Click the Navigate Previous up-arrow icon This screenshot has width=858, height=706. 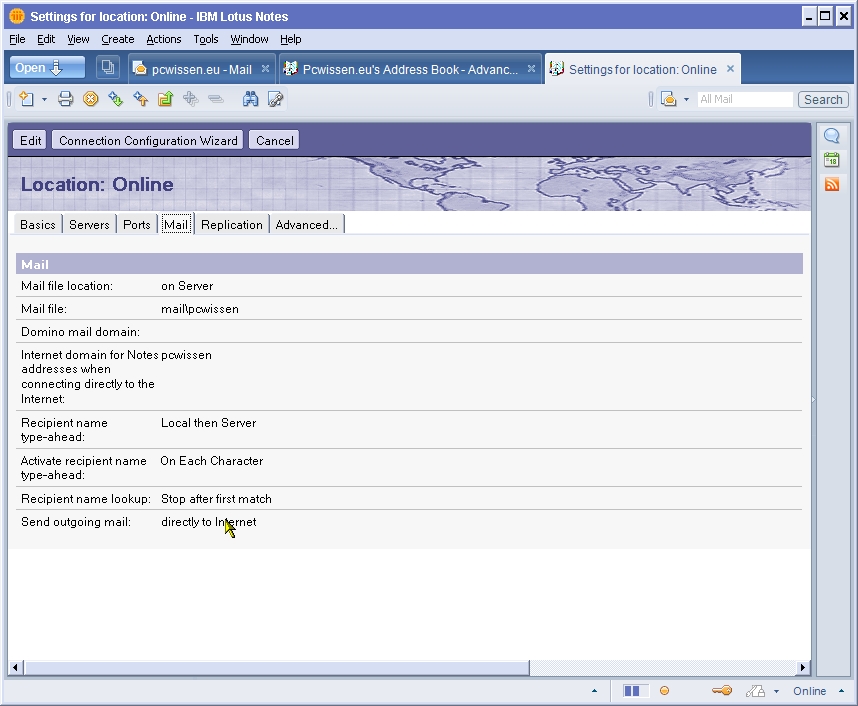141,99
